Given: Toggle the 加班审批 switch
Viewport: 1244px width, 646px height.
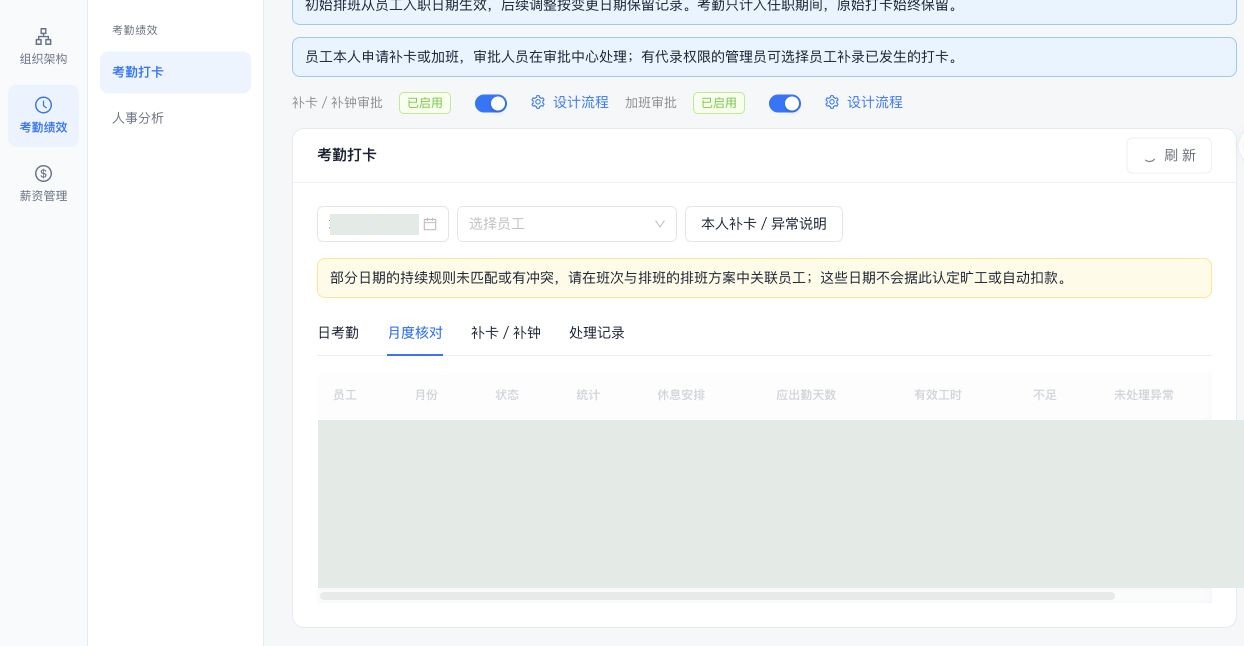Looking at the screenshot, I should point(785,103).
